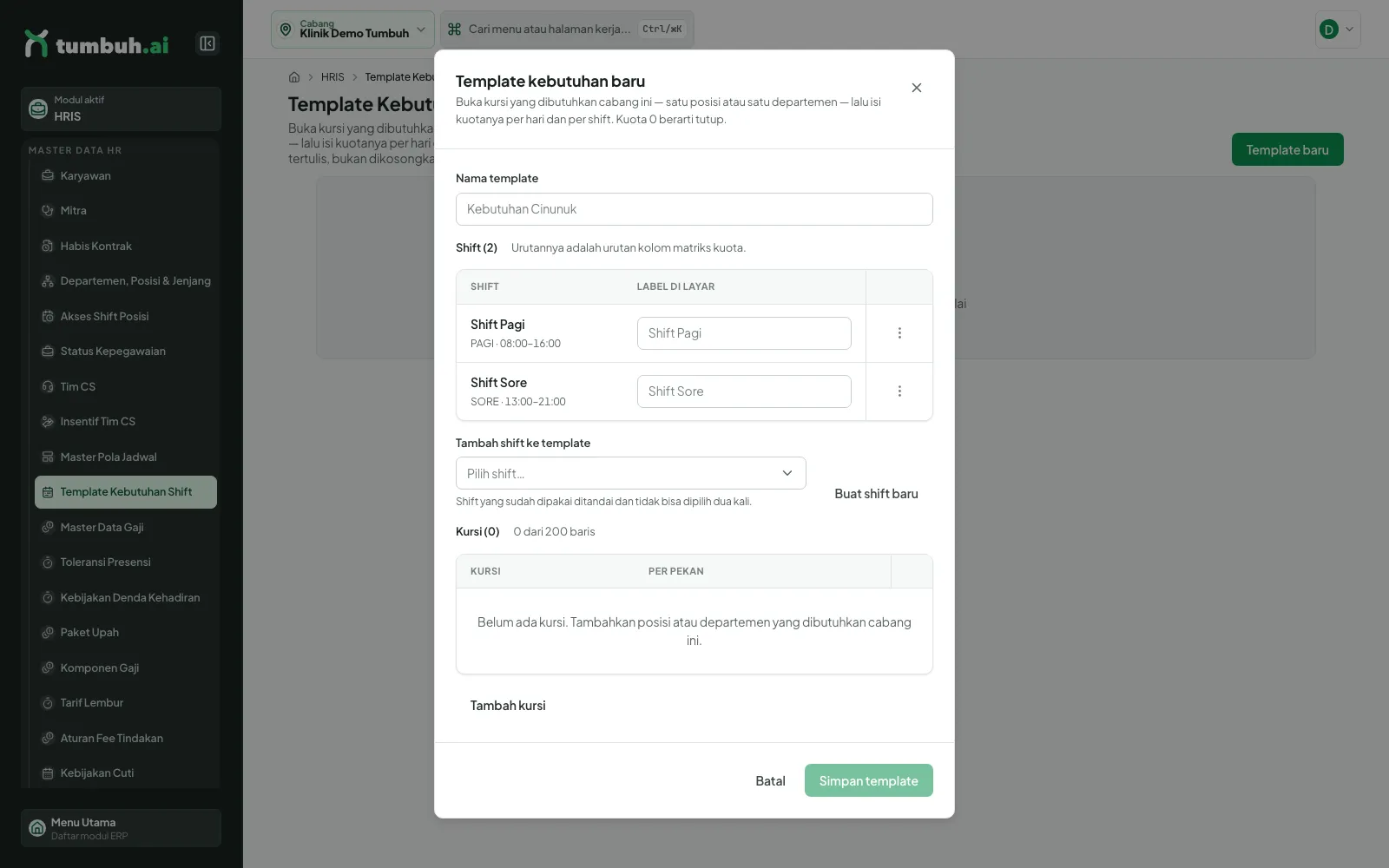The width and height of the screenshot is (1389, 868).
Task: Click the location pin icon in Cabang selector
Action: pyautogui.click(x=286, y=30)
